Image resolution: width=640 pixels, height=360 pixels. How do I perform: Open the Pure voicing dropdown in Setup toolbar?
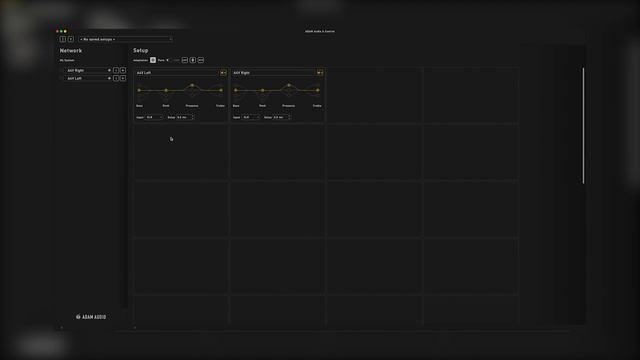[x=163, y=60]
